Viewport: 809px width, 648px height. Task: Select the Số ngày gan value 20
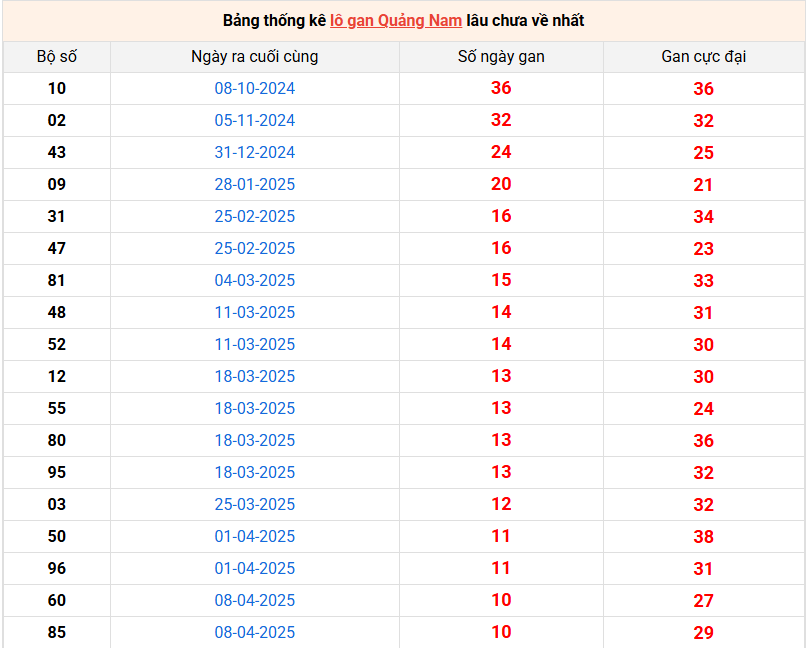[501, 184]
